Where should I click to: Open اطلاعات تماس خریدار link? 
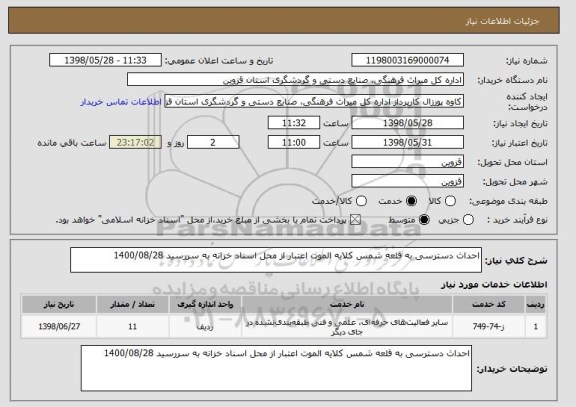(121, 102)
